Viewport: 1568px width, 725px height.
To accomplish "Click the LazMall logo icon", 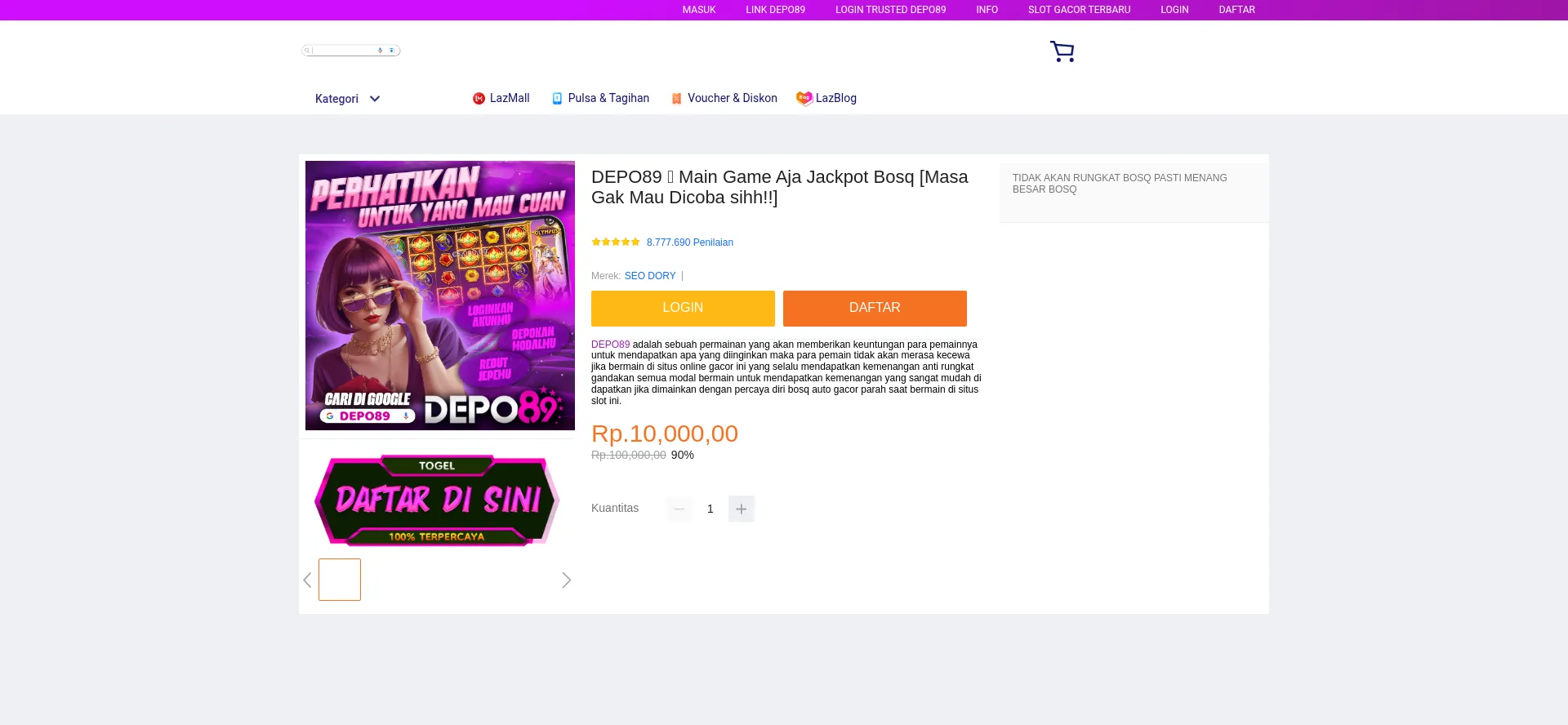I will click(479, 99).
